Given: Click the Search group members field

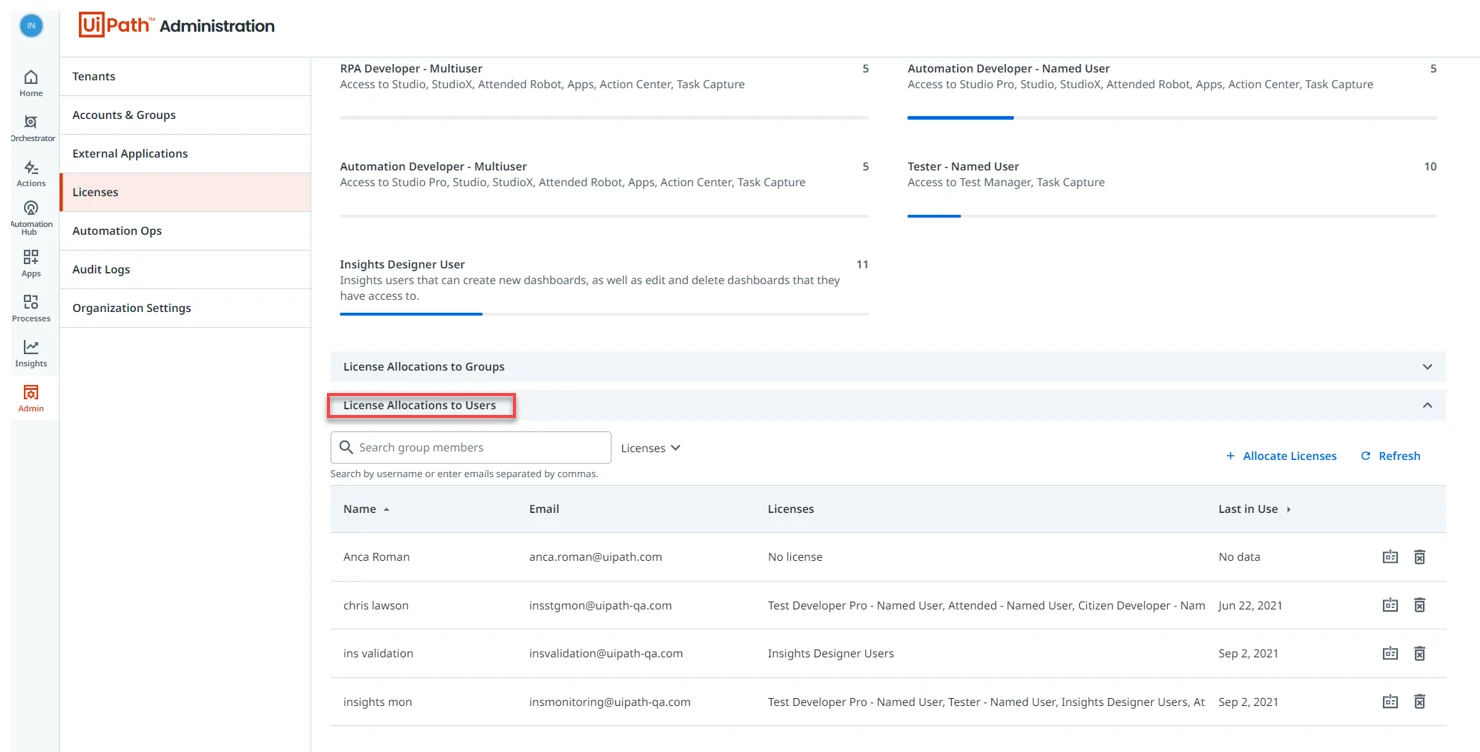Looking at the screenshot, I should coord(470,447).
